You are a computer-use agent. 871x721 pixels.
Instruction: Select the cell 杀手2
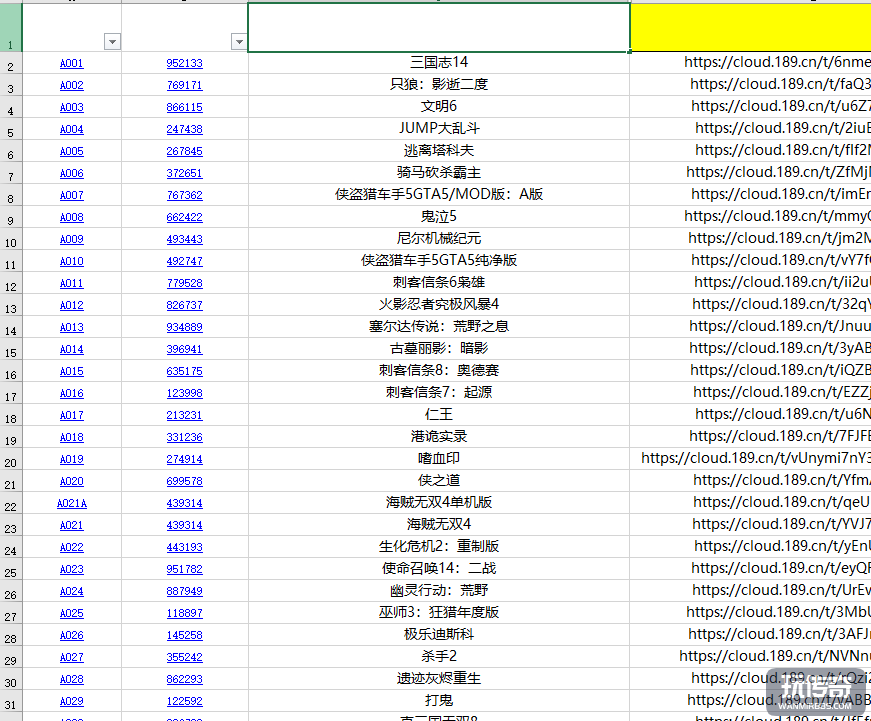pos(439,656)
